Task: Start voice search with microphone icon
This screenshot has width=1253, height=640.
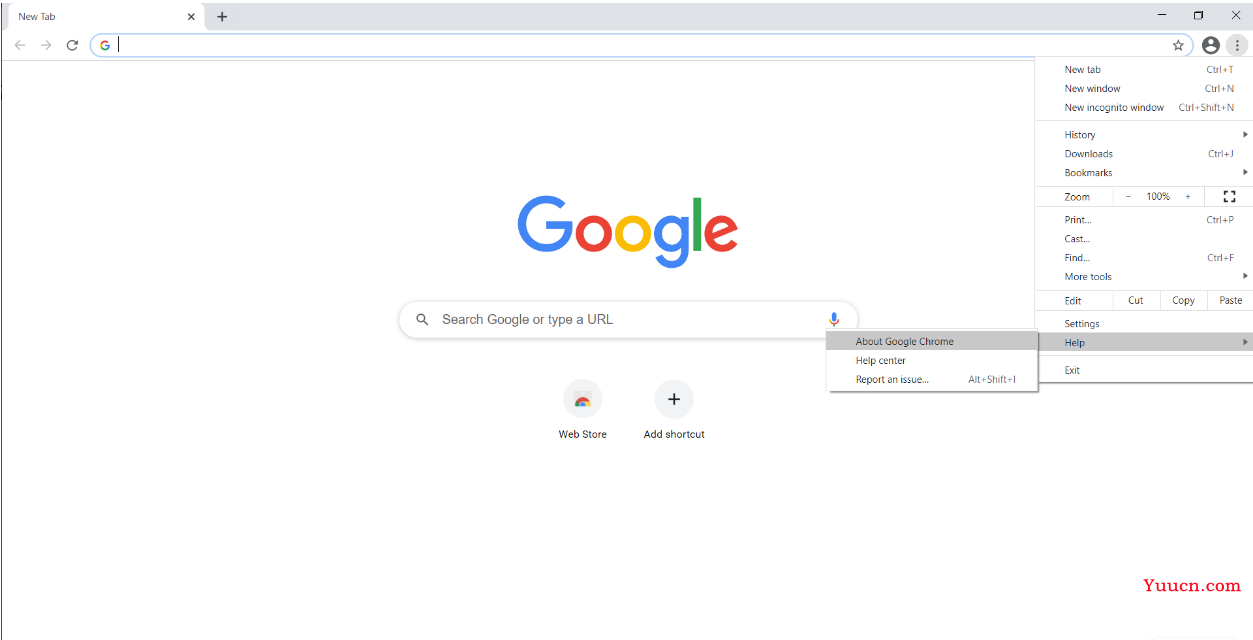Action: tap(834, 319)
